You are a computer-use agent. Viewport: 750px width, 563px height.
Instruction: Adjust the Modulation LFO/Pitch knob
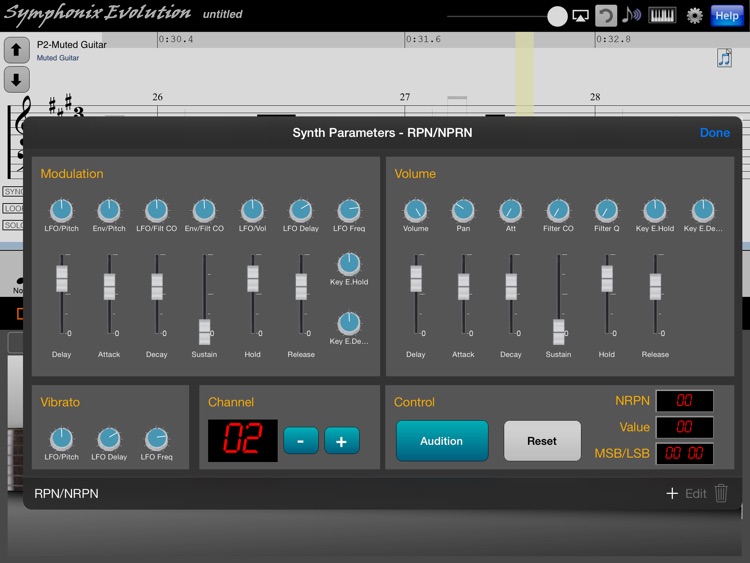tap(61, 210)
